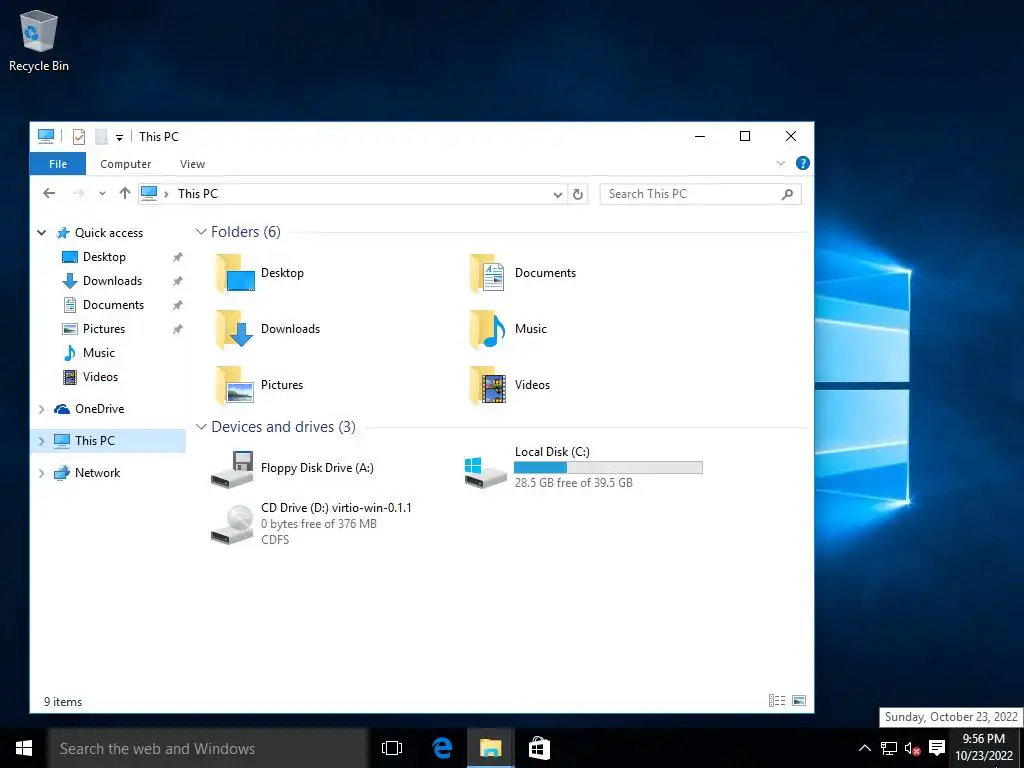Switch to large icons view in status bar
1024x768 pixels.
[x=799, y=701]
